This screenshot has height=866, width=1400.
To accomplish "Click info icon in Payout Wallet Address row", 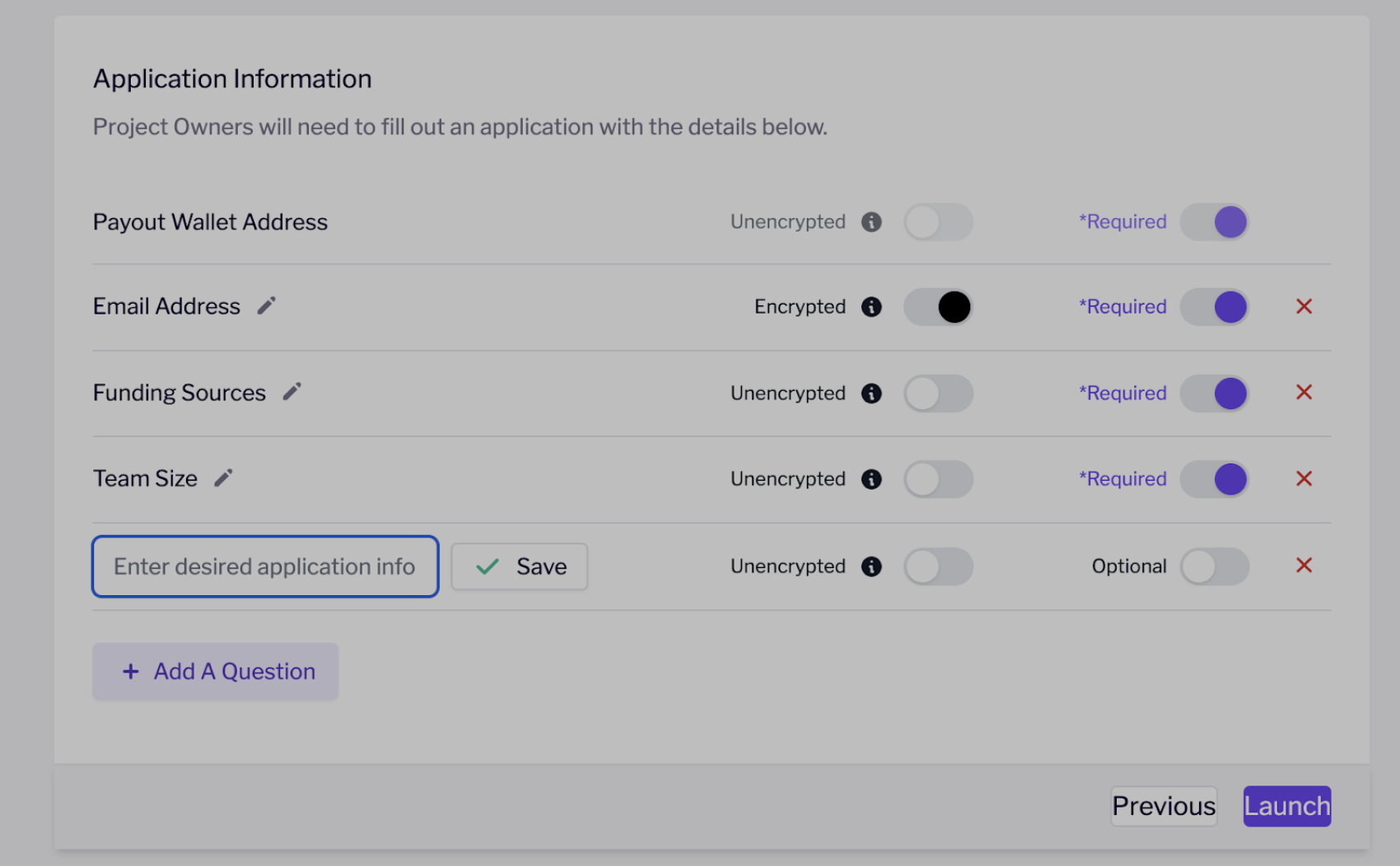I will pyautogui.click(x=871, y=222).
